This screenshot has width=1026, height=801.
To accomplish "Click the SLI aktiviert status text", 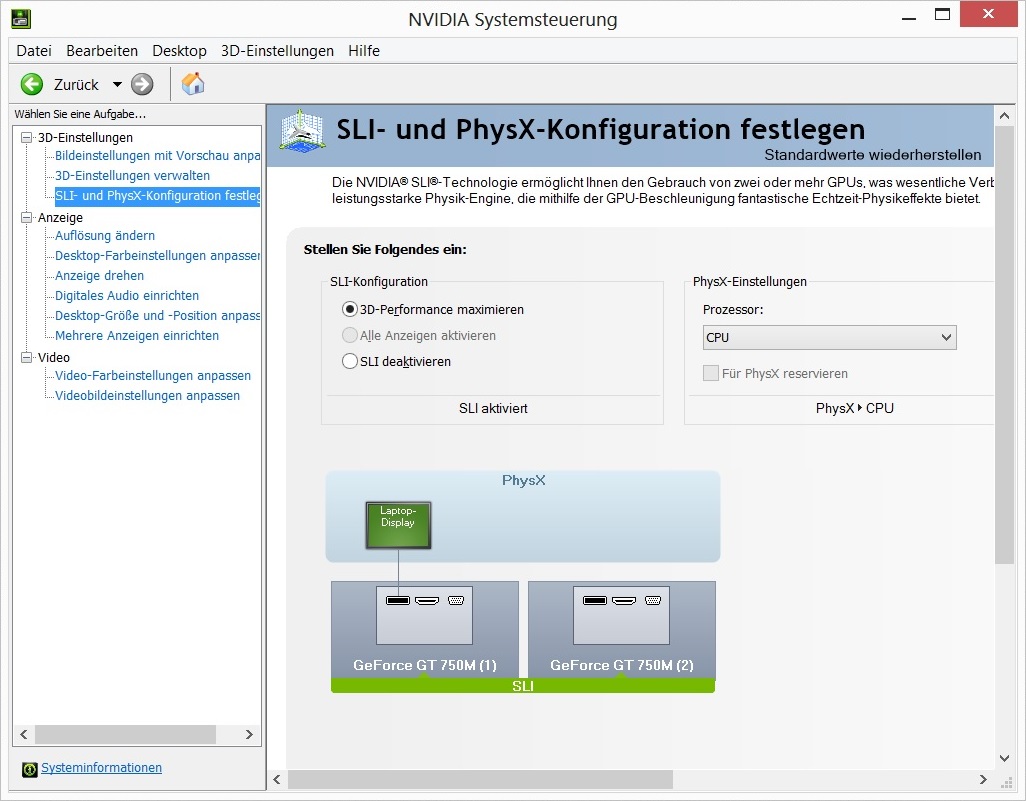I will click(x=493, y=408).
